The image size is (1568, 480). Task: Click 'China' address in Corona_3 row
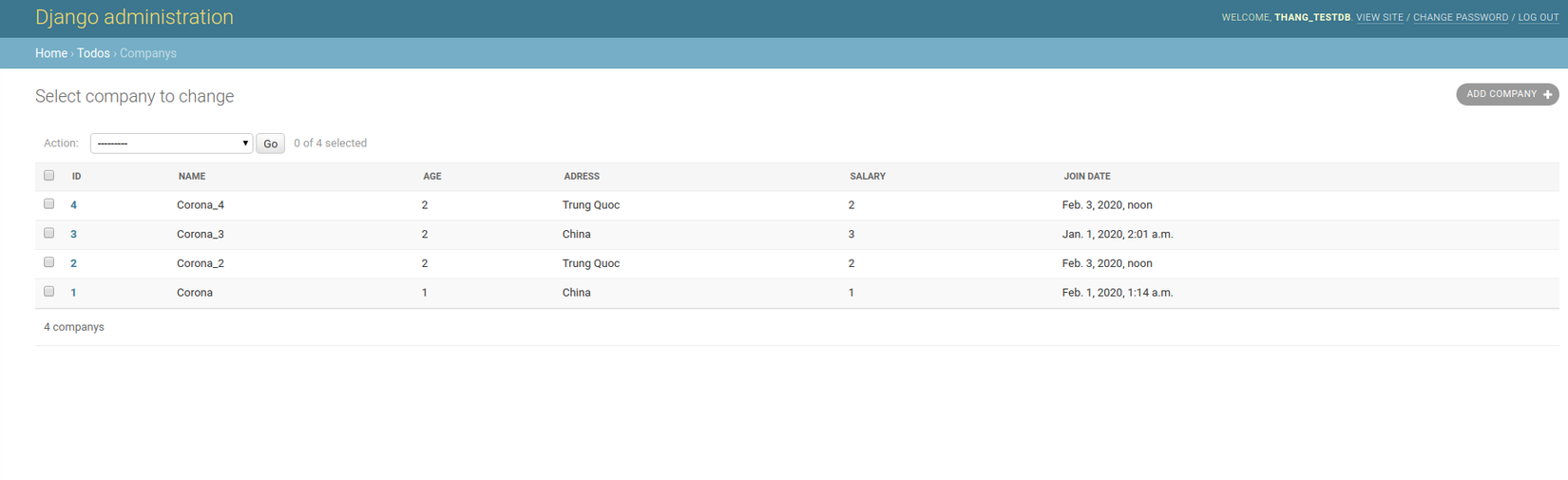(577, 234)
